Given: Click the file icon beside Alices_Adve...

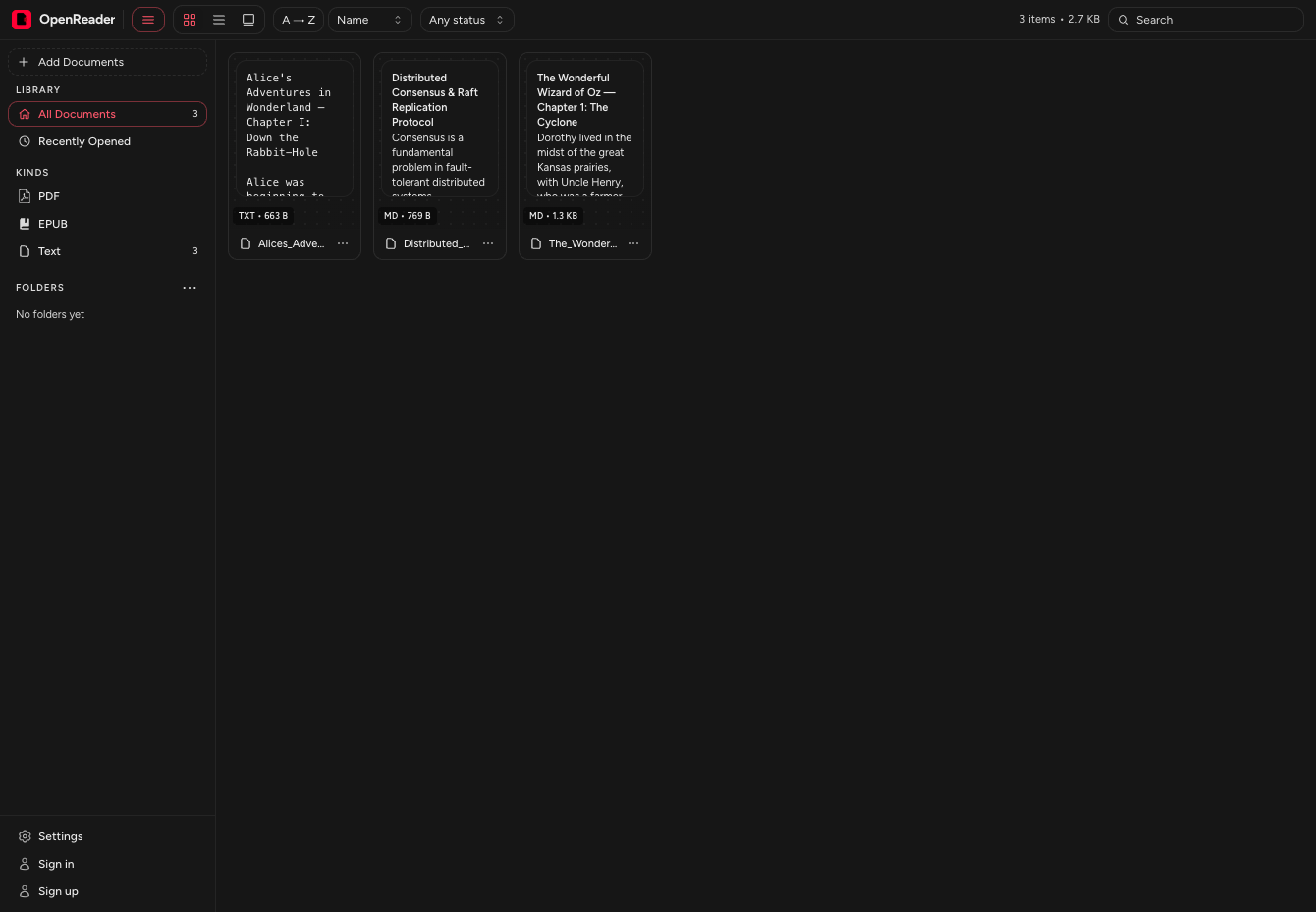Looking at the screenshot, I should click(246, 243).
